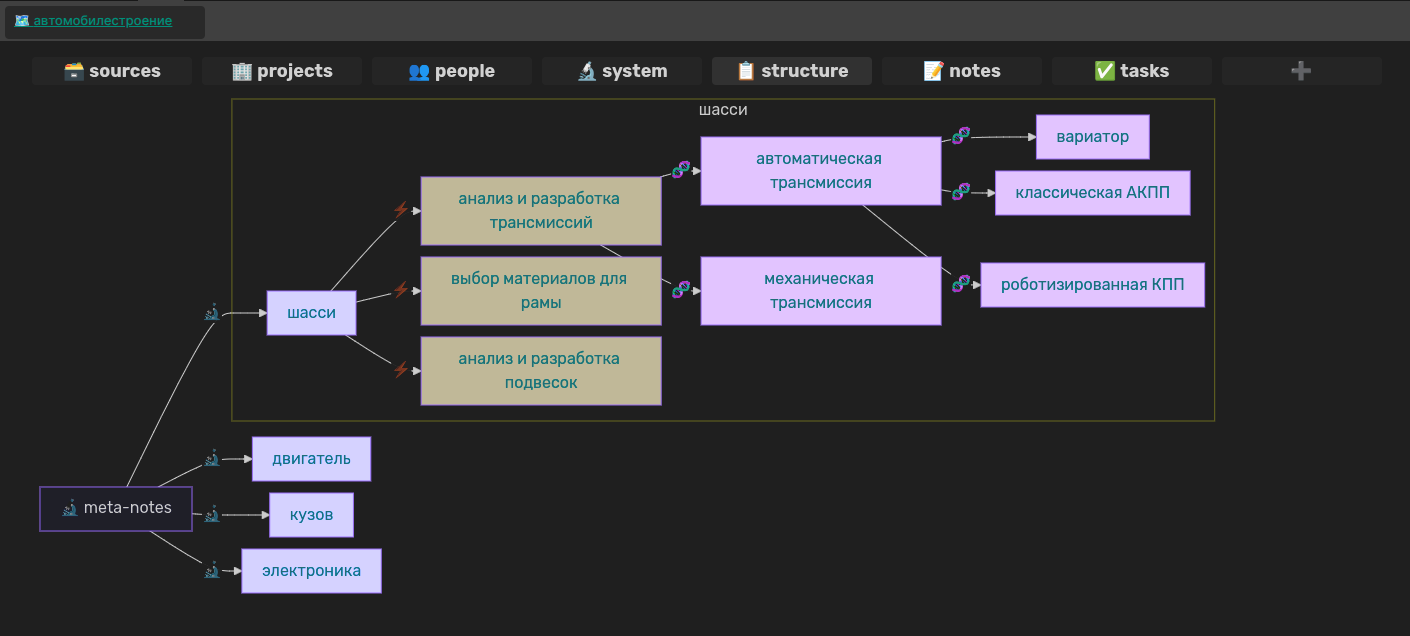Viewport: 1410px width, 636px height.
Task: Click the microscope icon before двигатель node
Action: click(211, 459)
